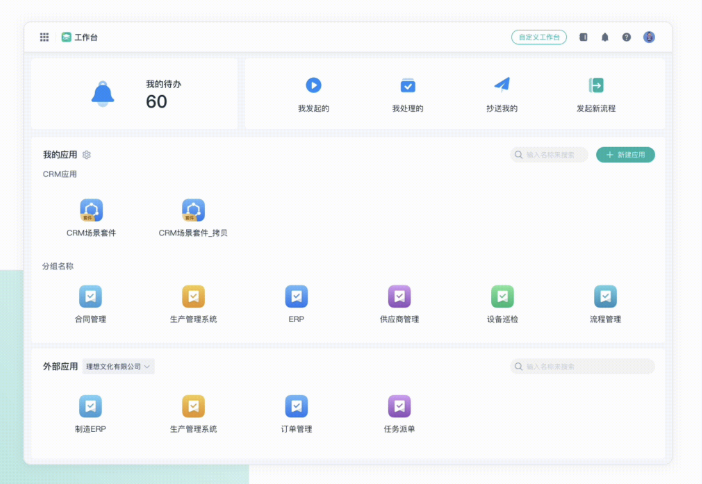Click the 分组名称 group heading

[x=58, y=266]
